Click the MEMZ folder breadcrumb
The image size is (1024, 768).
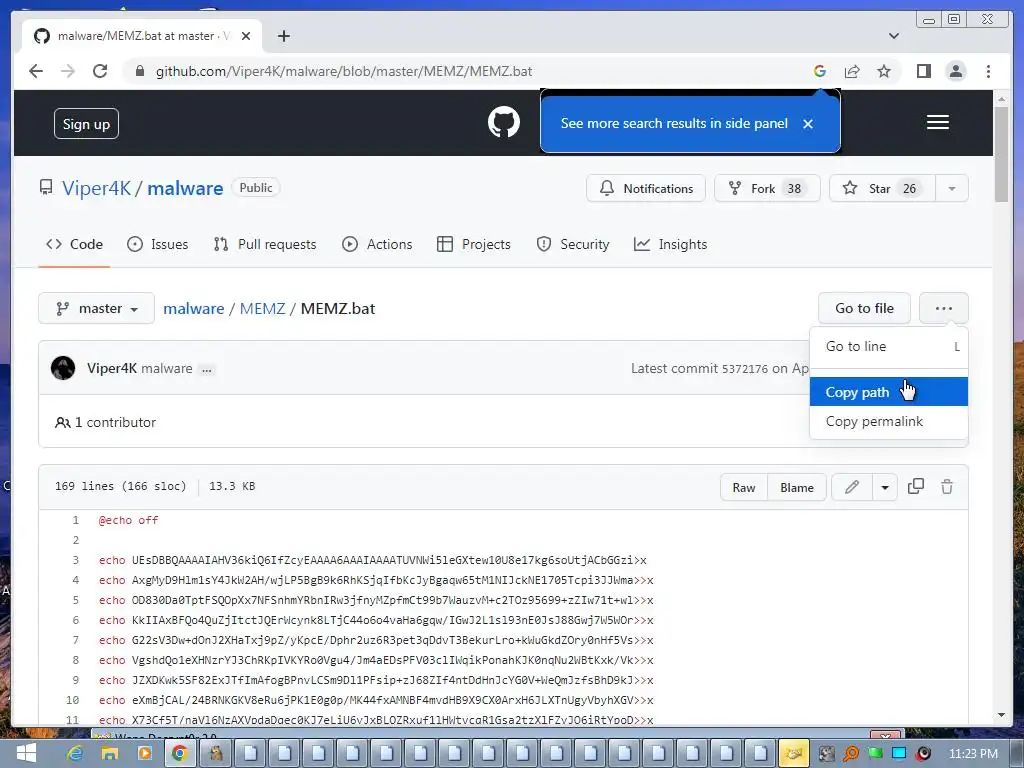point(262,308)
